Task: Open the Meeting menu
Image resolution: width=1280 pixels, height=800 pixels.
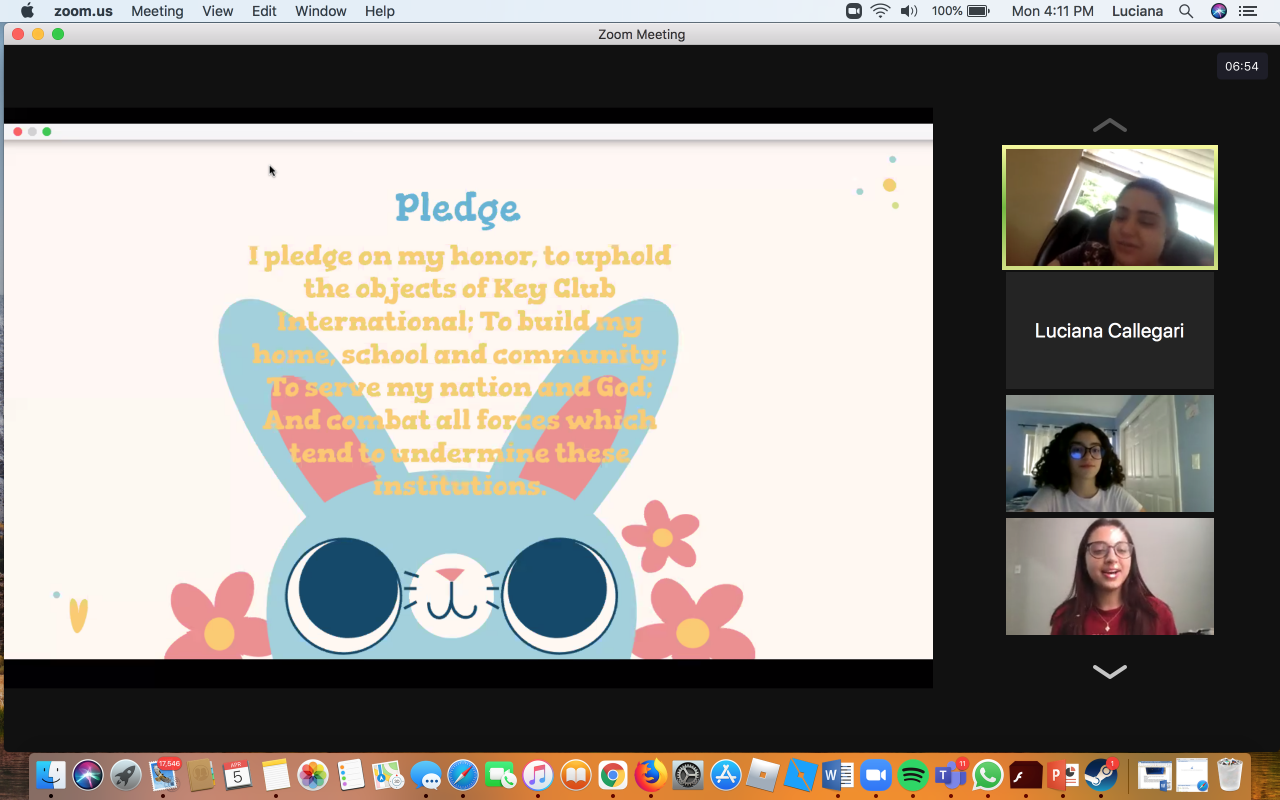Action: click(x=157, y=11)
